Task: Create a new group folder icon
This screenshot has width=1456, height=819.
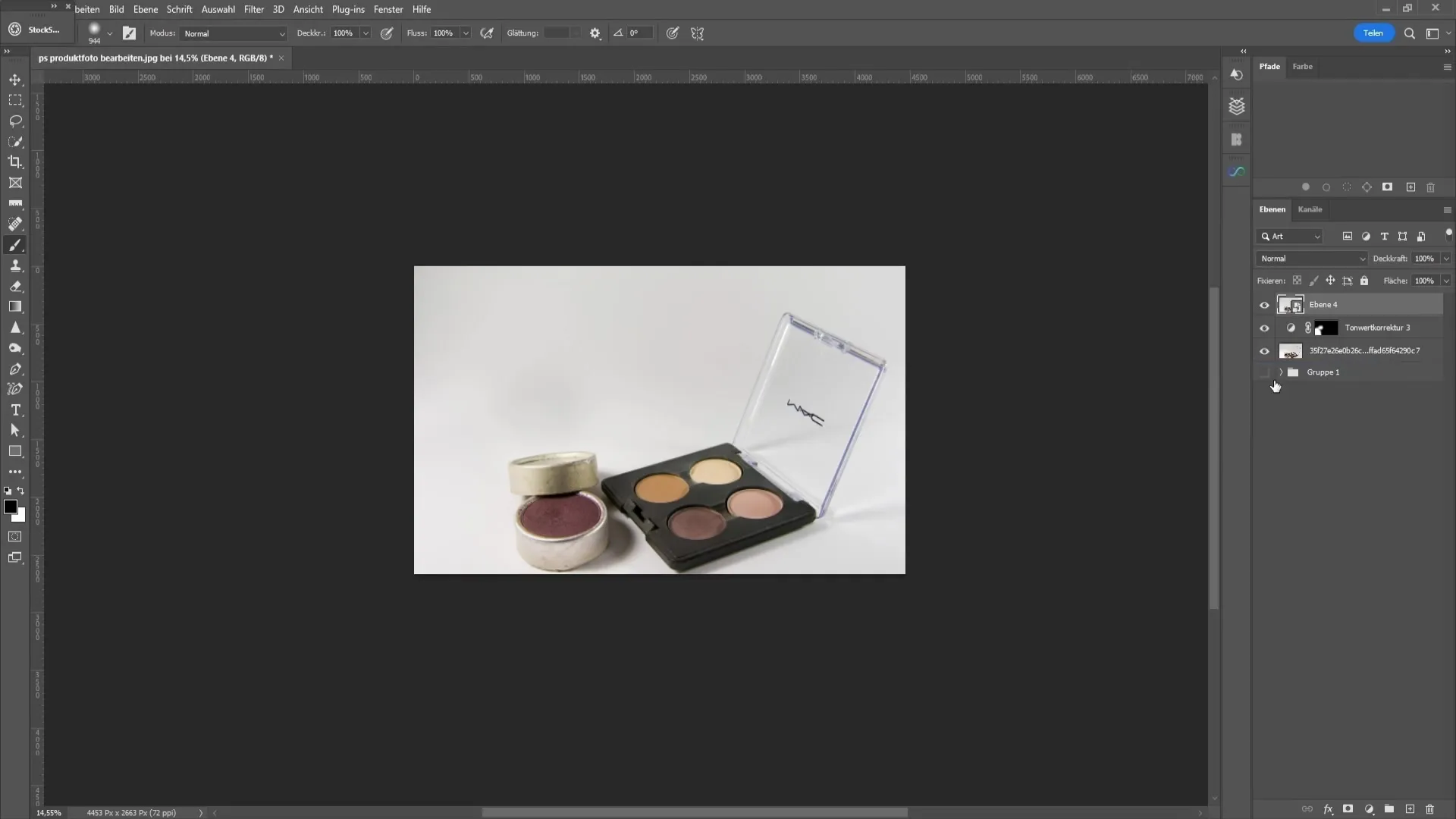Action: (x=1389, y=809)
